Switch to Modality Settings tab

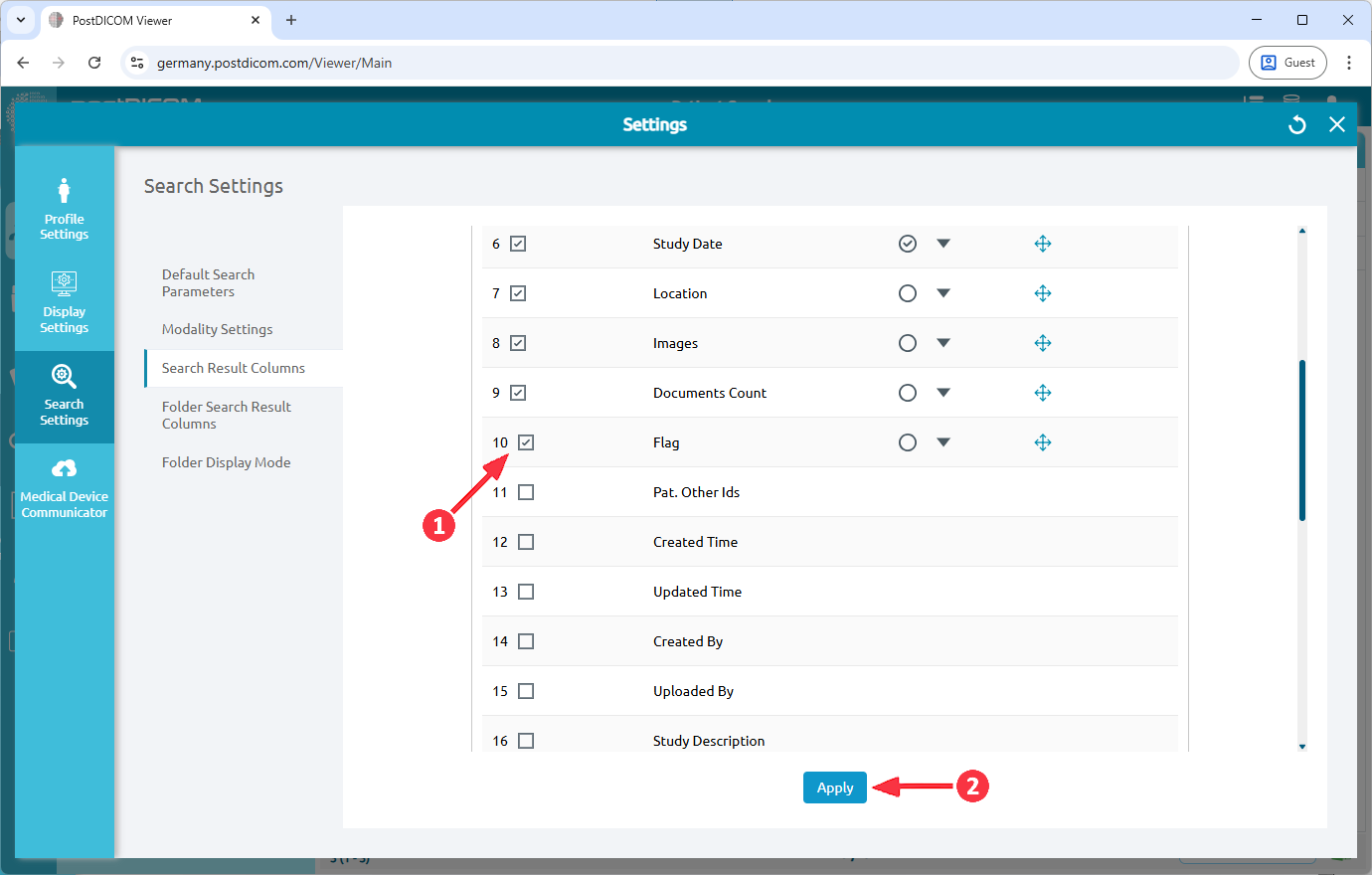click(217, 329)
